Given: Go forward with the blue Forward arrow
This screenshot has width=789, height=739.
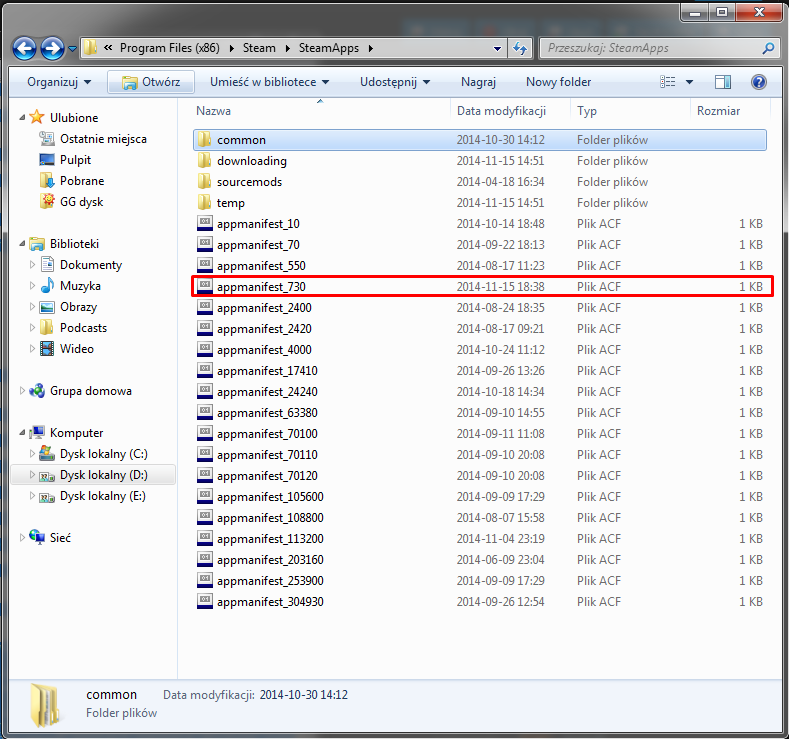Looking at the screenshot, I should [x=52, y=49].
